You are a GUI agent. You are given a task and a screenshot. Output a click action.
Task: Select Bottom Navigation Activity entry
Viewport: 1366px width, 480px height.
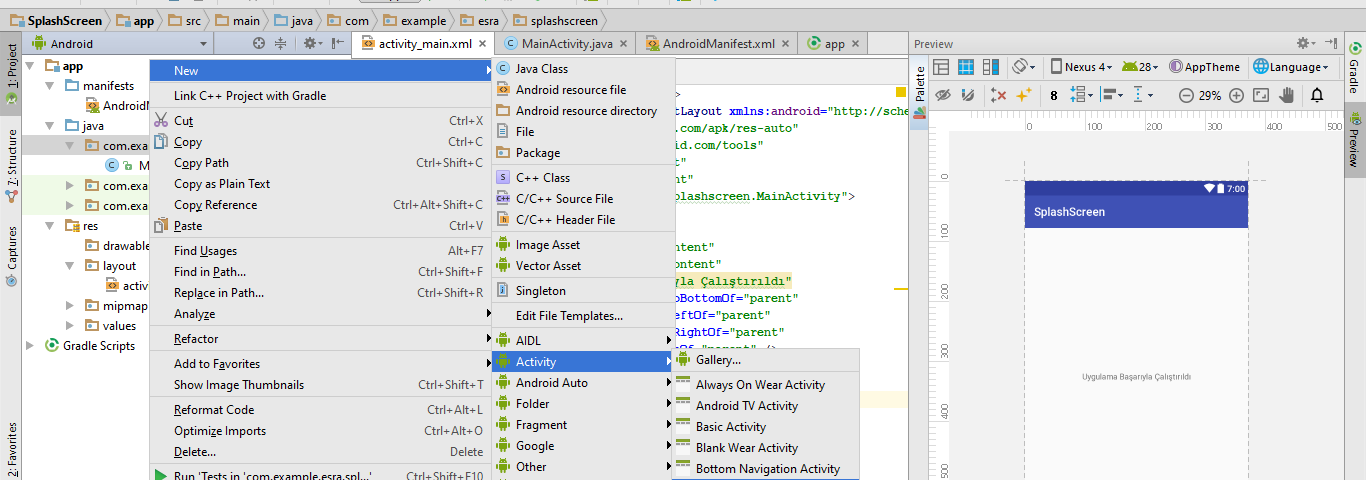(x=765, y=469)
